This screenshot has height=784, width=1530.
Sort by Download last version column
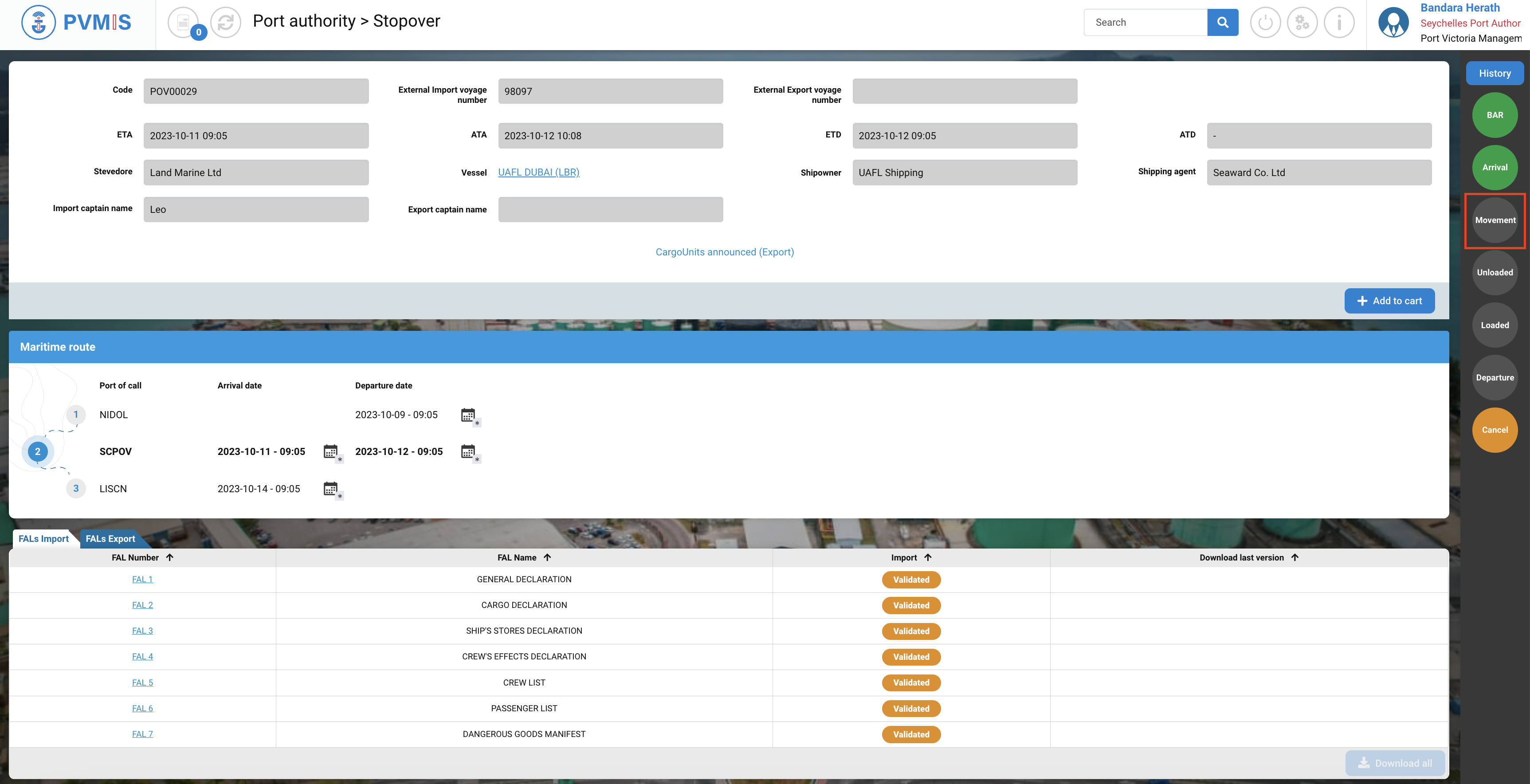point(1295,557)
